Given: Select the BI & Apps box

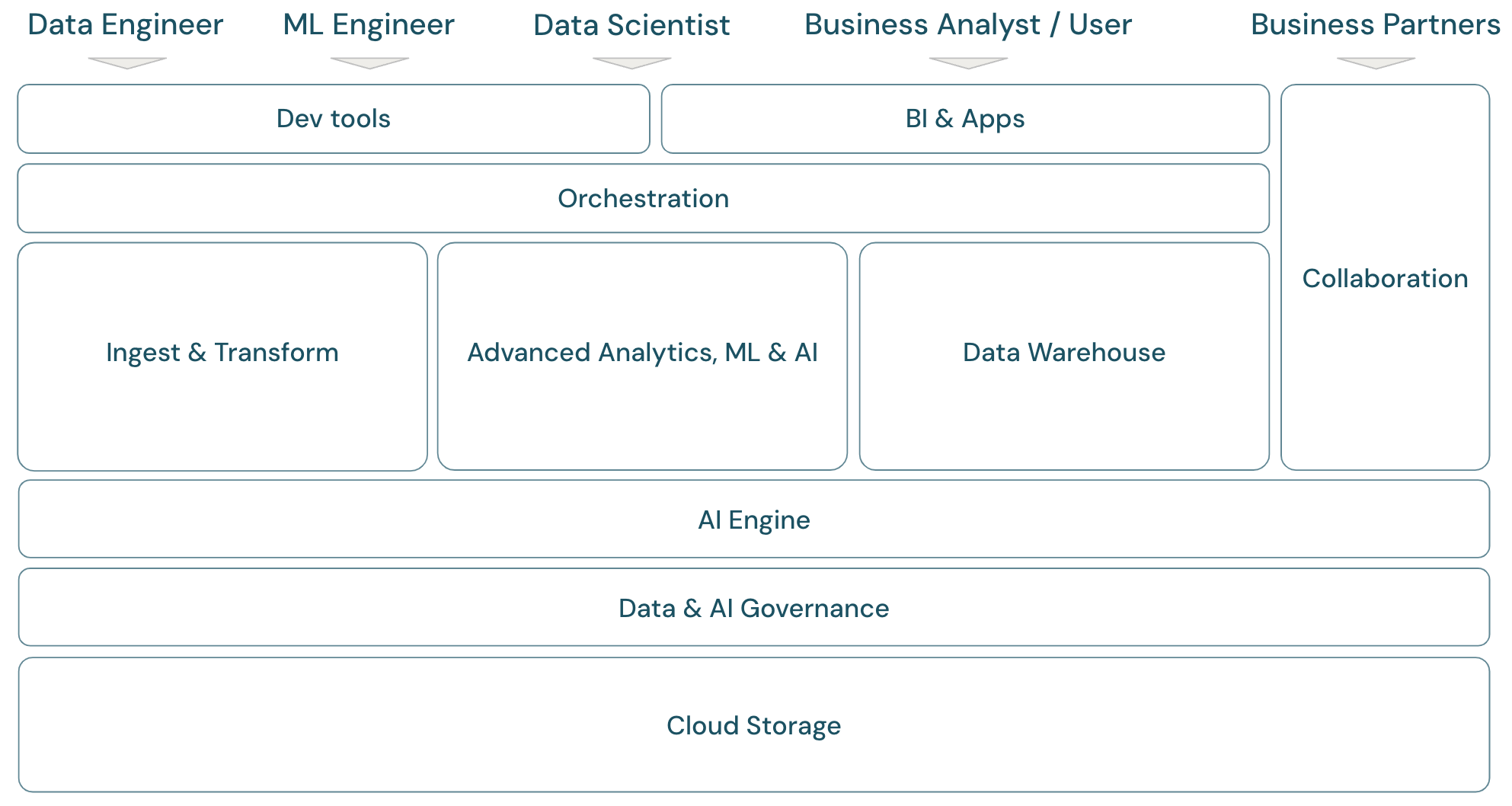Looking at the screenshot, I should click(964, 119).
